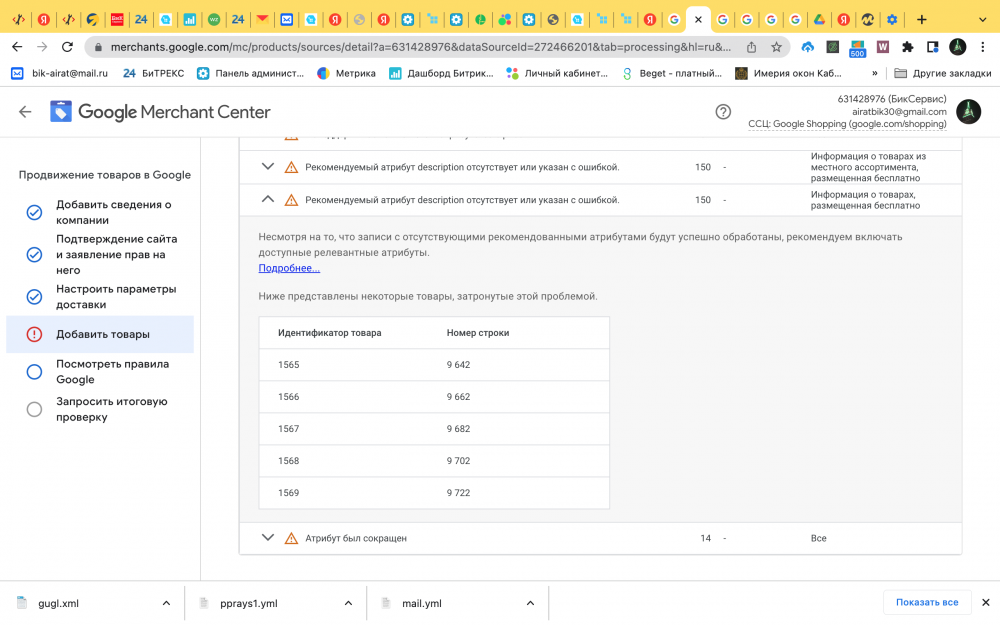Screen dimensions: 1000x625
Task: Collapse the expanded description attribute warning row
Action: click(x=267, y=200)
